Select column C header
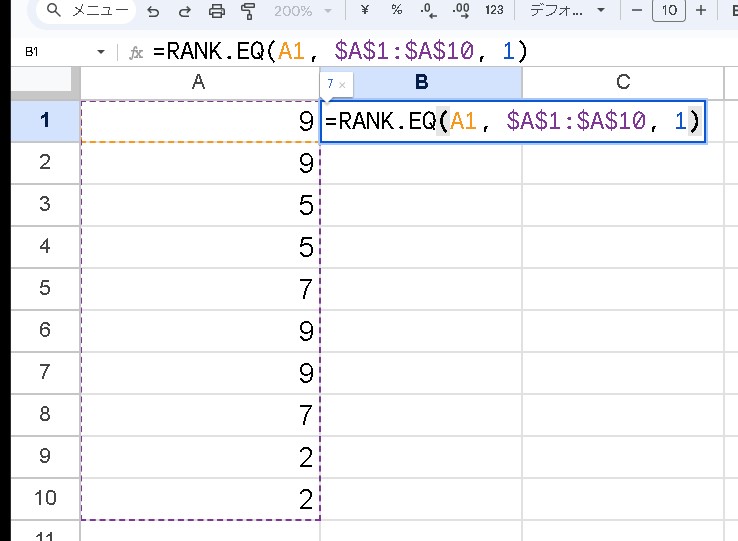738x541 pixels. click(622, 82)
